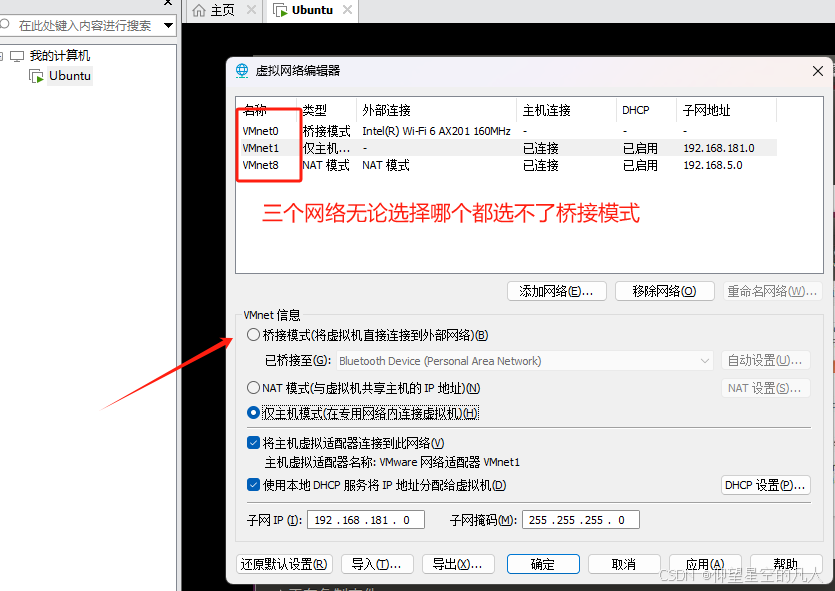Click the 自动设置(U)... button
835x591 pixels.
click(765, 360)
